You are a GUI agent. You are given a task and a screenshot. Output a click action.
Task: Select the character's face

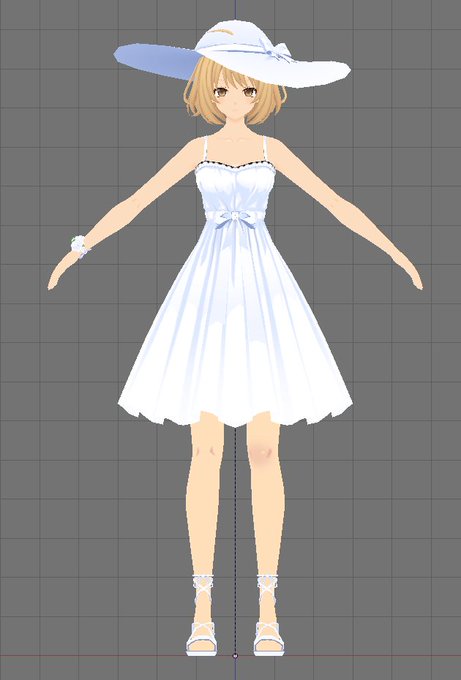pos(234,100)
